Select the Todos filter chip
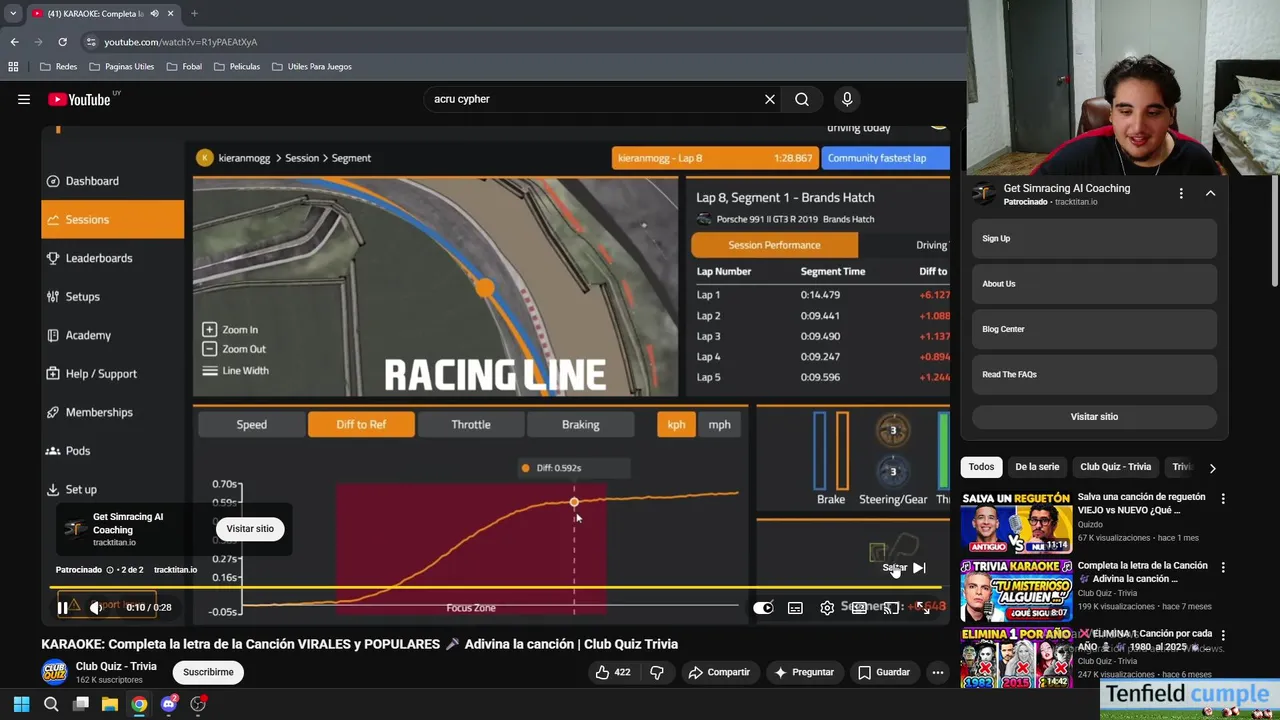 tap(981, 467)
